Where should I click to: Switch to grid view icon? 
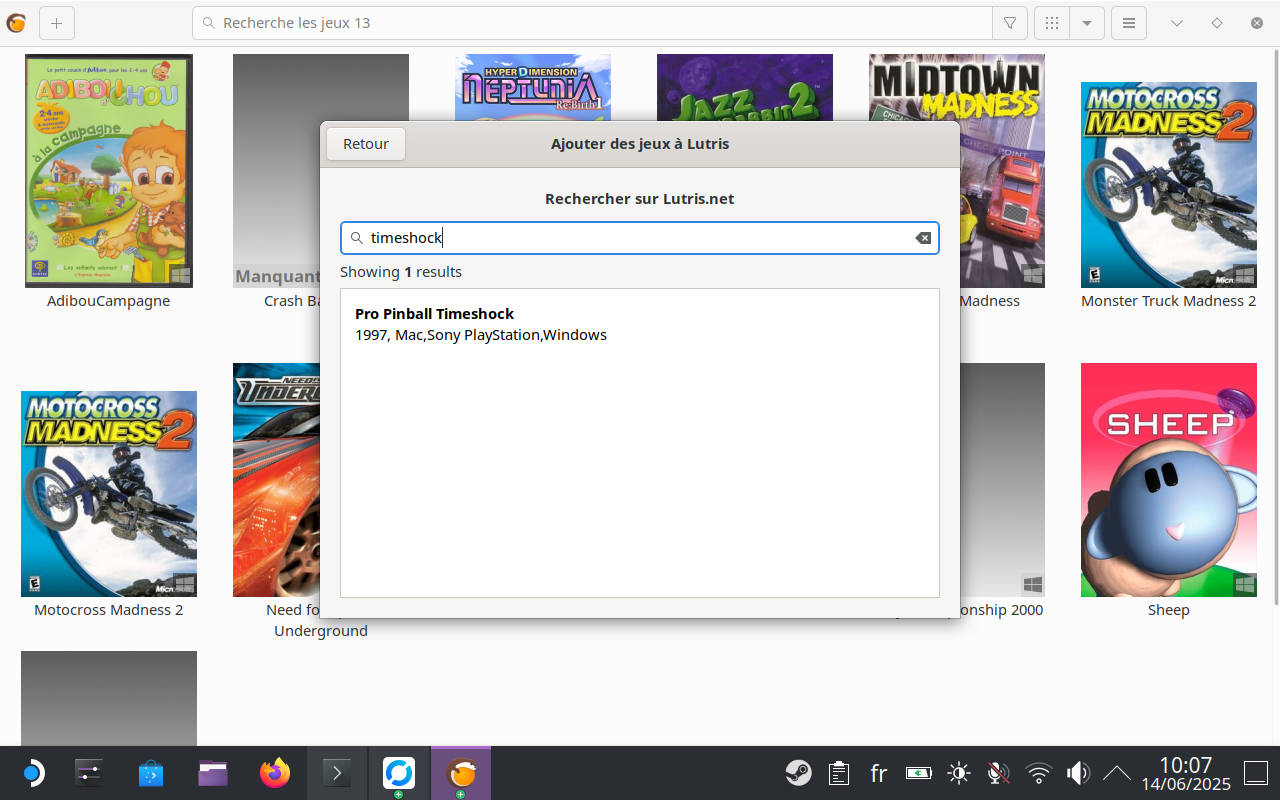pos(1052,23)
